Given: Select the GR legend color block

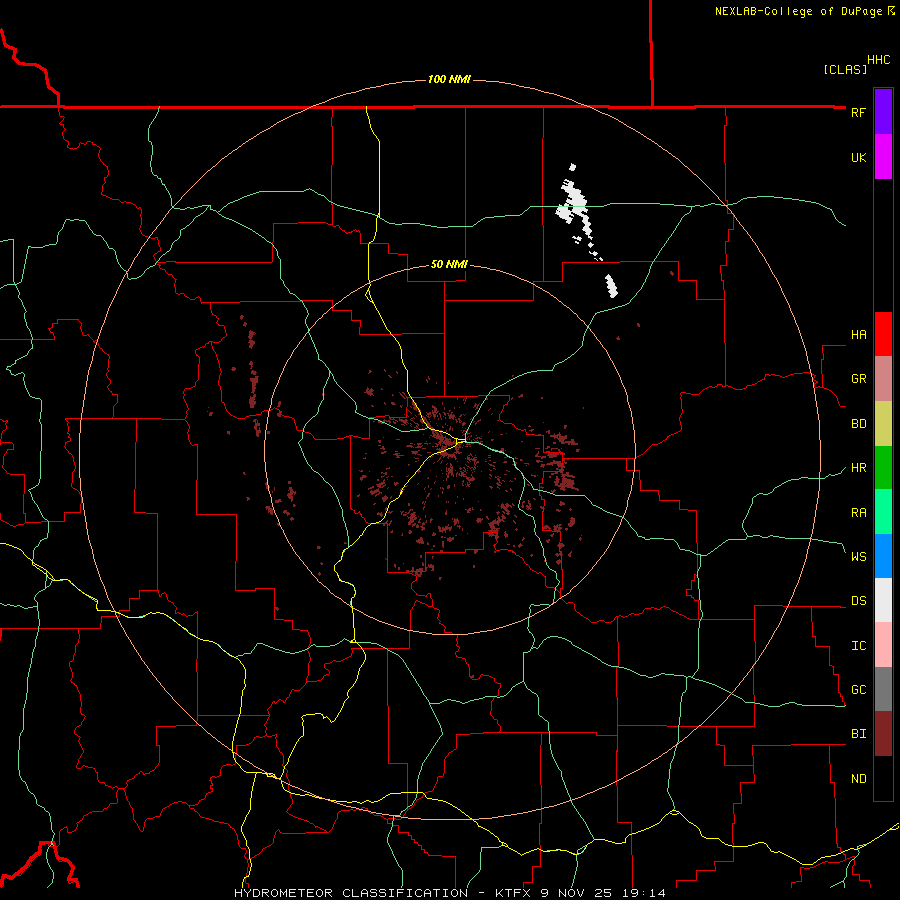Looking at the screenshot, I should pyautogui.click(x=883, y=379).
